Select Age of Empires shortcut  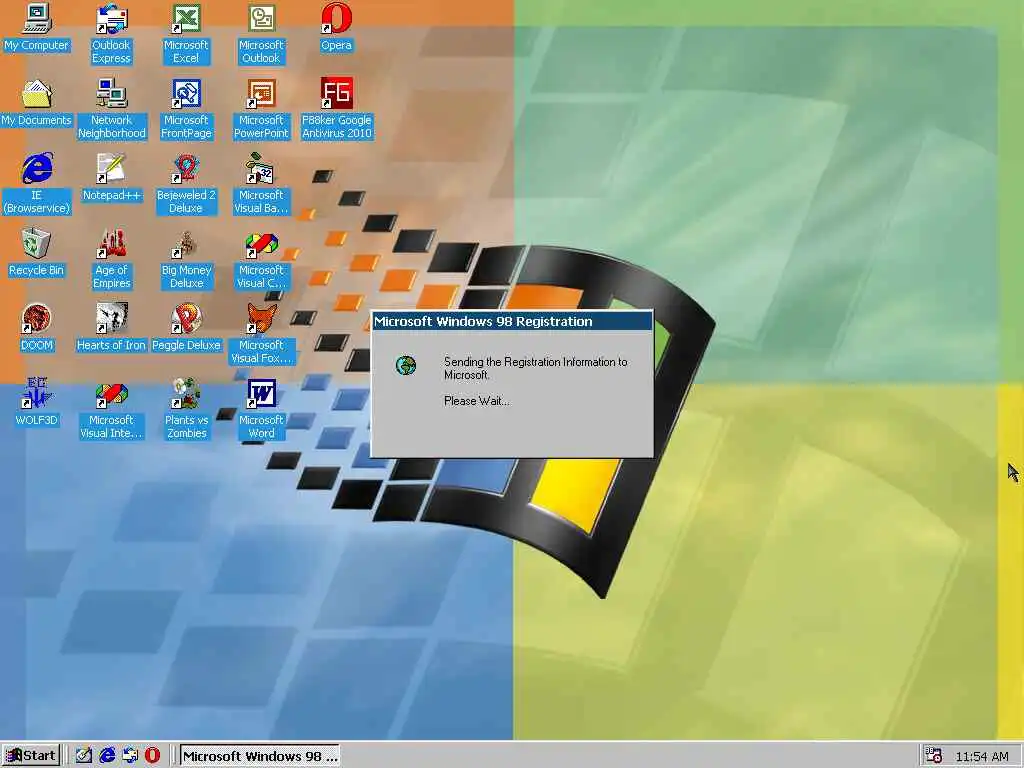[112, 259]
